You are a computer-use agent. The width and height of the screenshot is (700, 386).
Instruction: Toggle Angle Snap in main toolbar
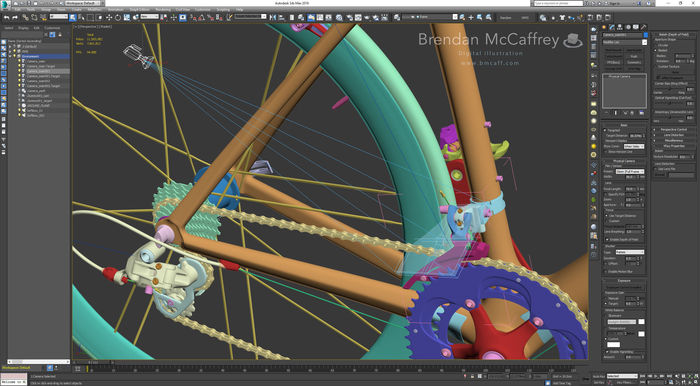point(201,17)
